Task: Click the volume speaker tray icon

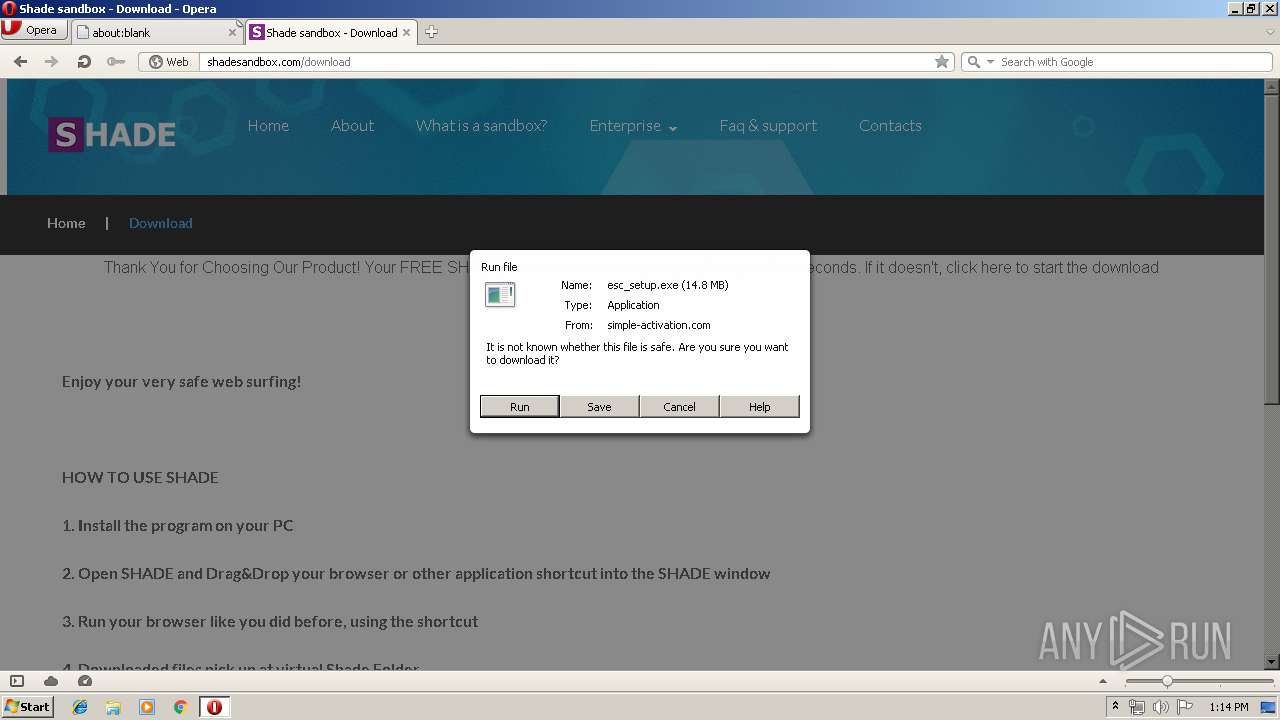Action: (x=1161, y=707)
